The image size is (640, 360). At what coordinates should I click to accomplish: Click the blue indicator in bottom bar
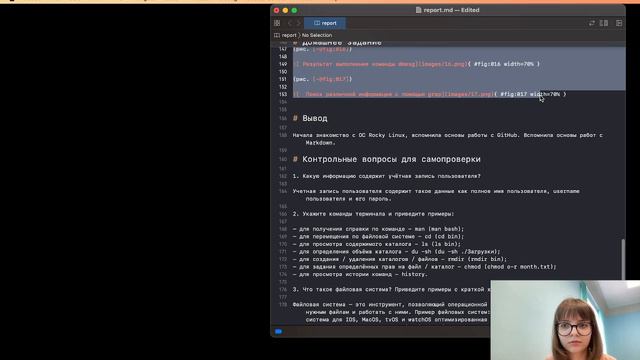(x=278, y=331)
